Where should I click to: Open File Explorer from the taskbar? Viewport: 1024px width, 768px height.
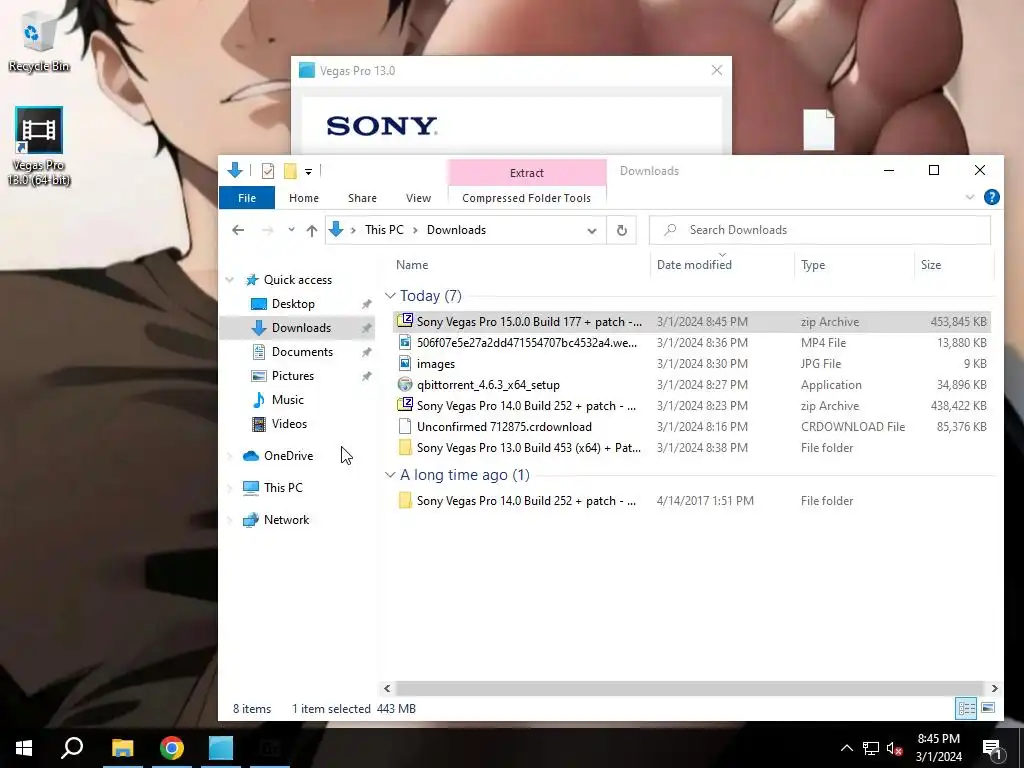click(122, 748)
